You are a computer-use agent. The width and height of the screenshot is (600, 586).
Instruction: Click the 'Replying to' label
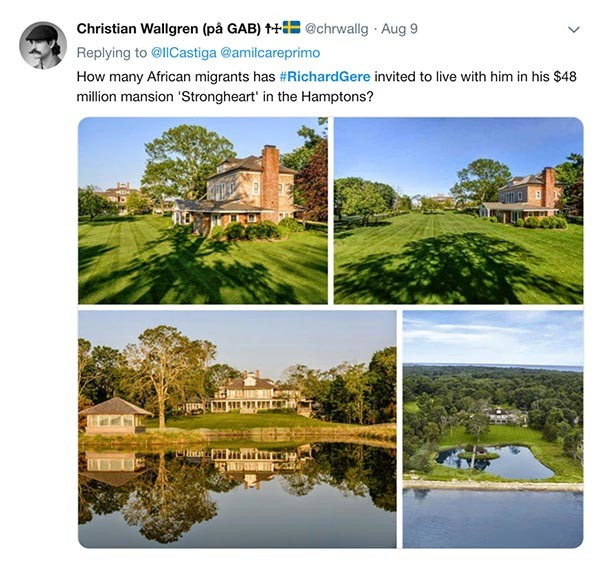click(x=112, y=52)
